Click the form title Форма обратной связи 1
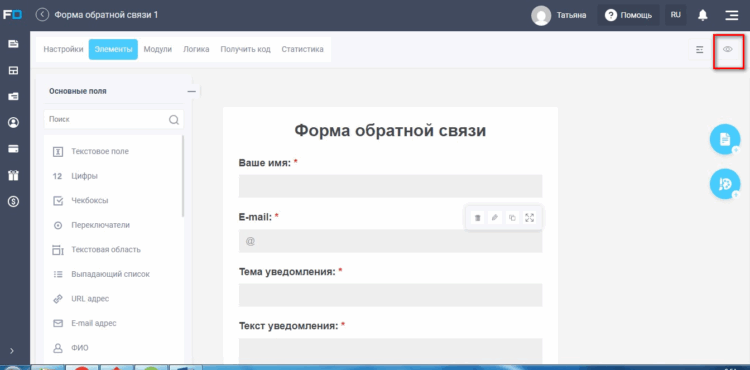The width and height of the screenshot is (750, 370). click(x=106, y=15)
